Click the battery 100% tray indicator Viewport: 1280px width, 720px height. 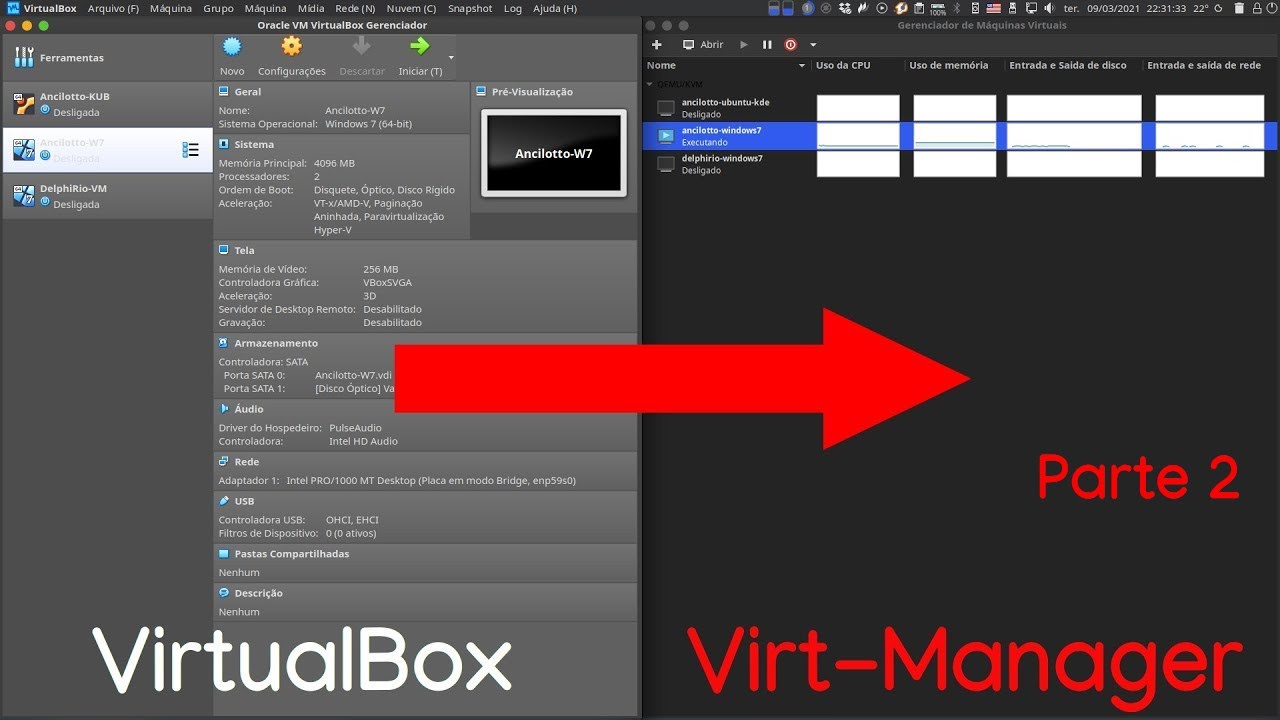pos(937,9)
